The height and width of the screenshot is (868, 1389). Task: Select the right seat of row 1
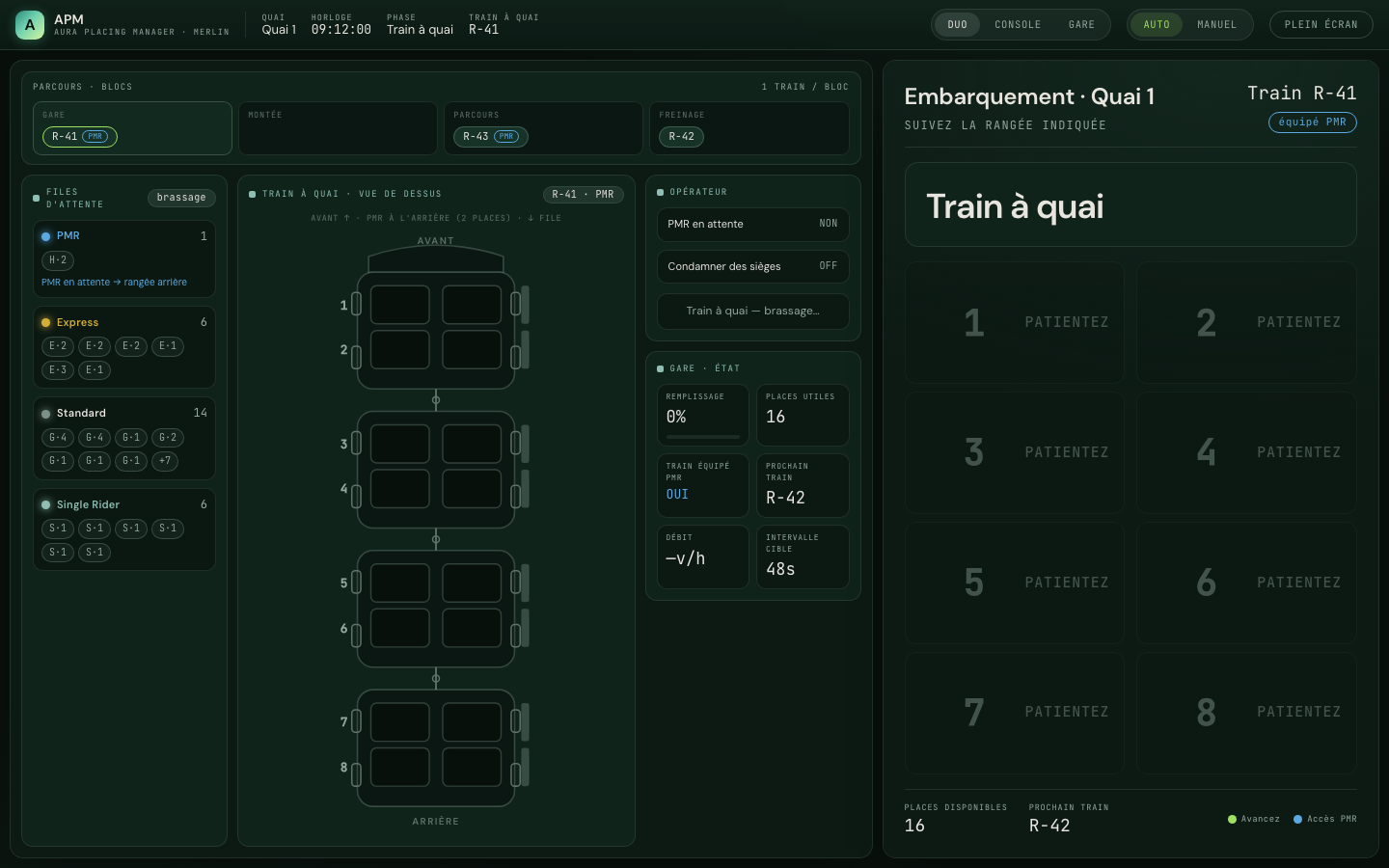(x=472, y=305)
